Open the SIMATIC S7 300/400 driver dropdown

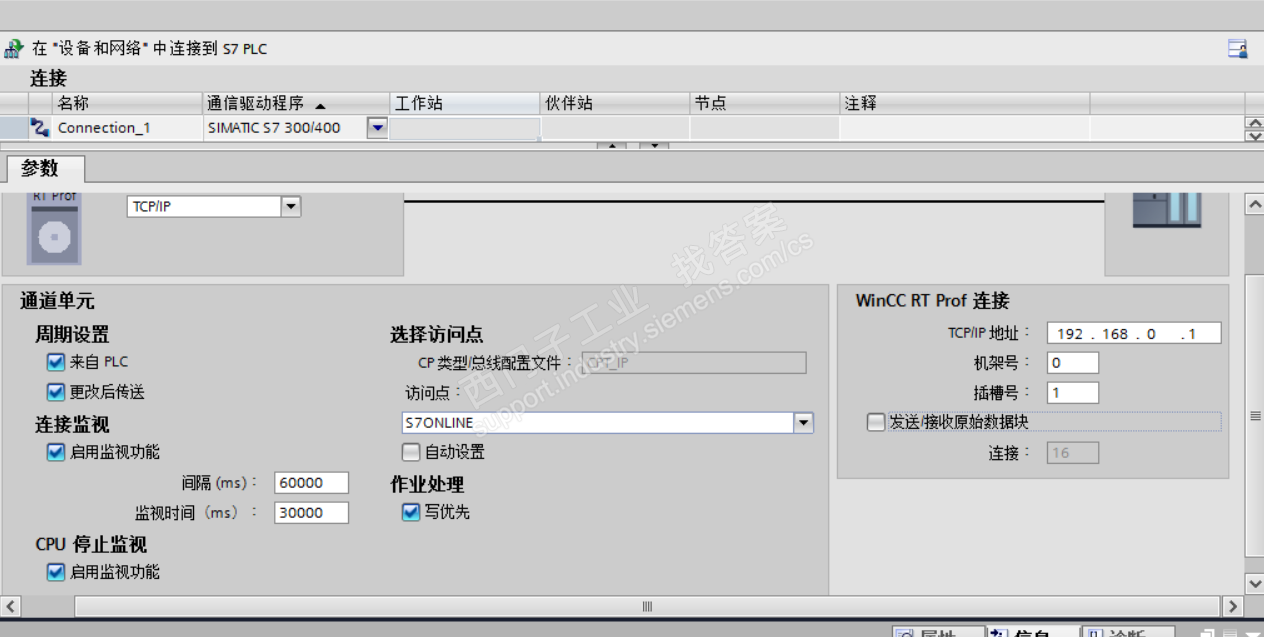pos(377,127)
